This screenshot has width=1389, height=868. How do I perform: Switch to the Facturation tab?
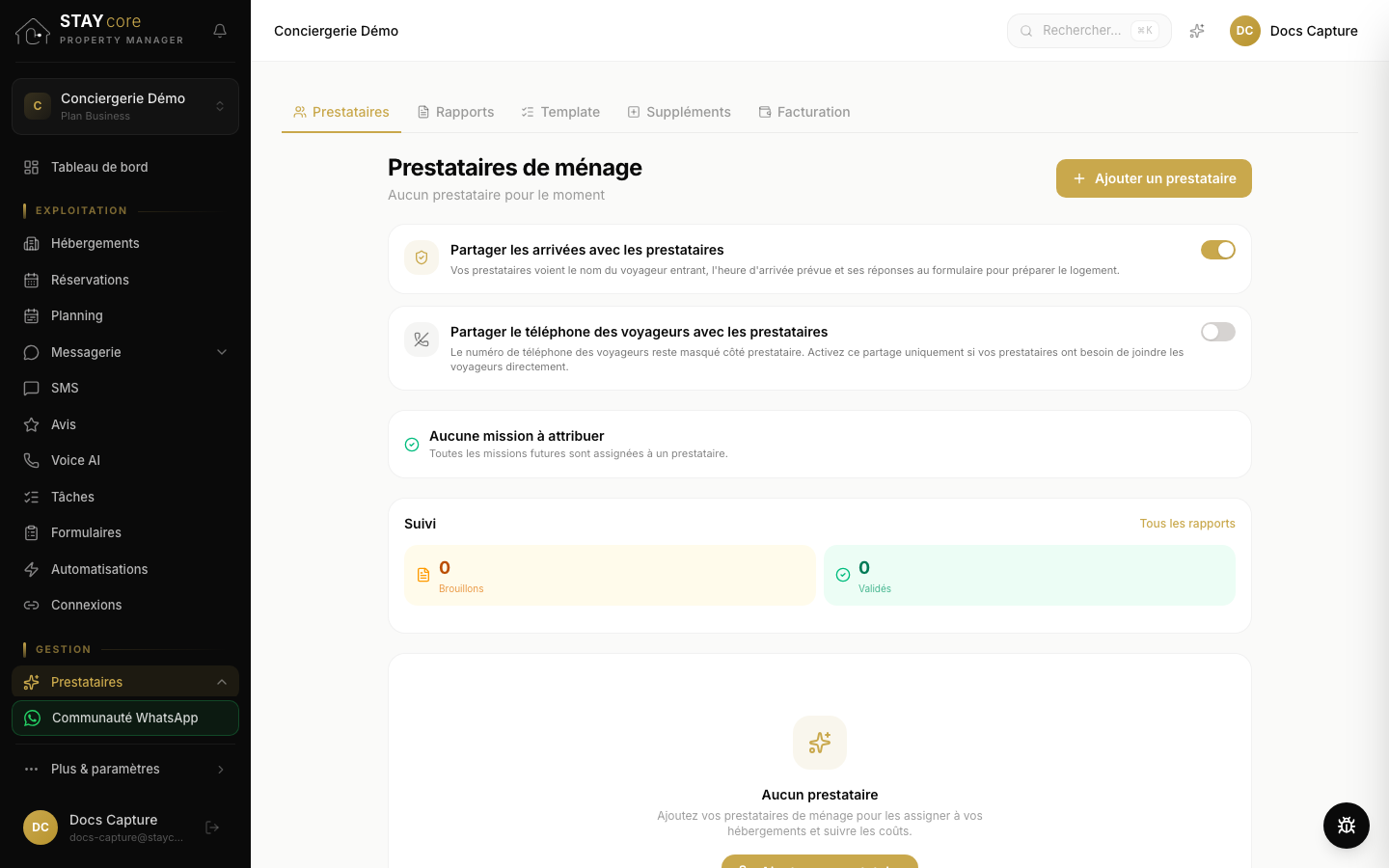(804, 112)
